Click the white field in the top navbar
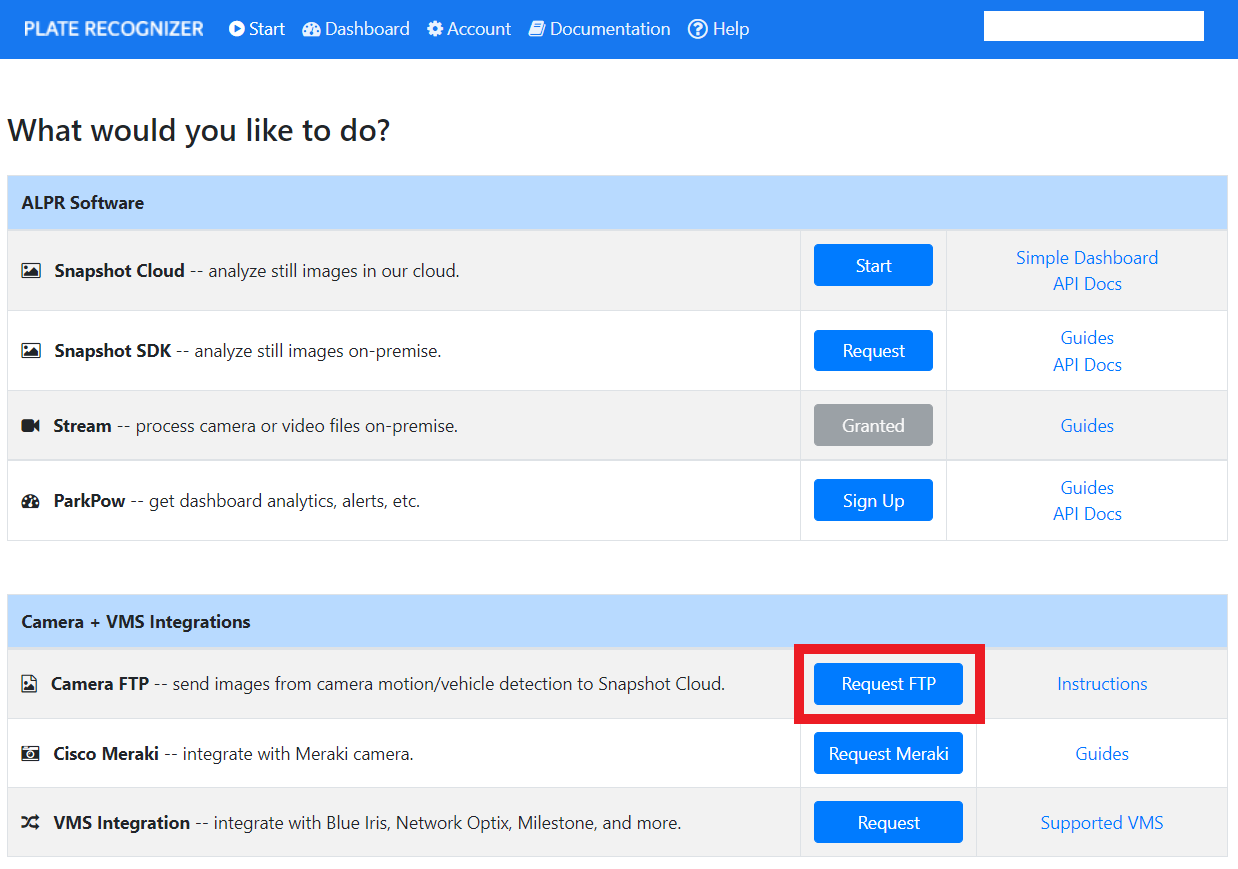This screenshot has width=1238, height=869. pyautogui.click(x=1093, y=26)
